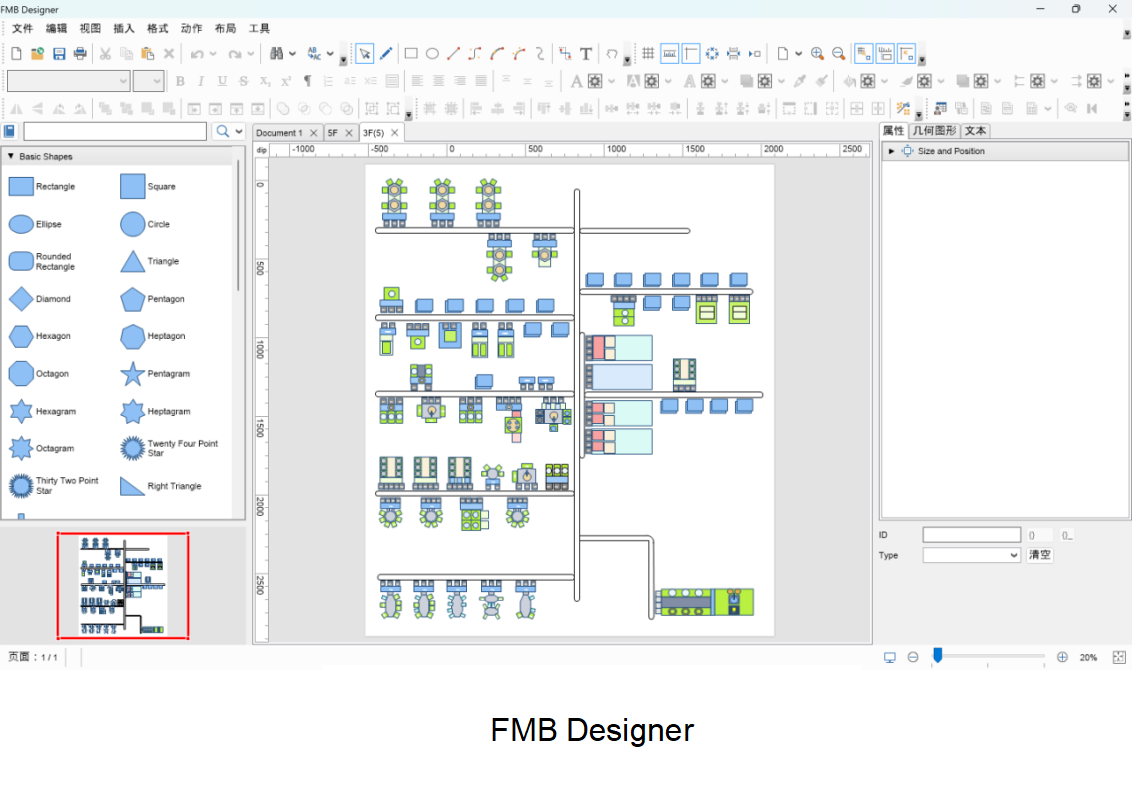
Task: Print the drawing with printer icon
Action: 80,53
